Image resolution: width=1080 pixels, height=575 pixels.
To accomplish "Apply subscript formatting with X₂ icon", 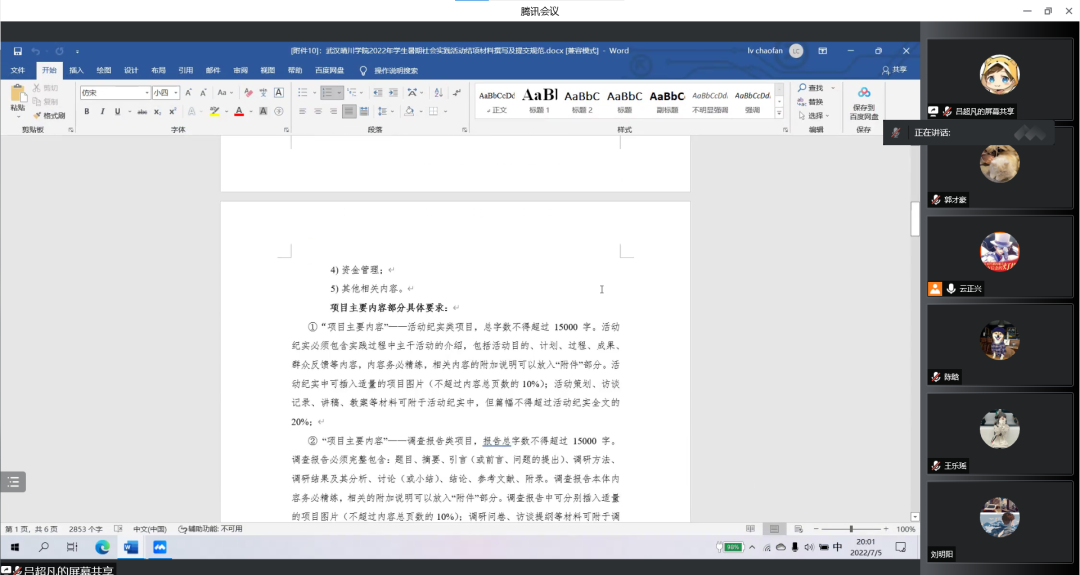I will pos(158,111).
